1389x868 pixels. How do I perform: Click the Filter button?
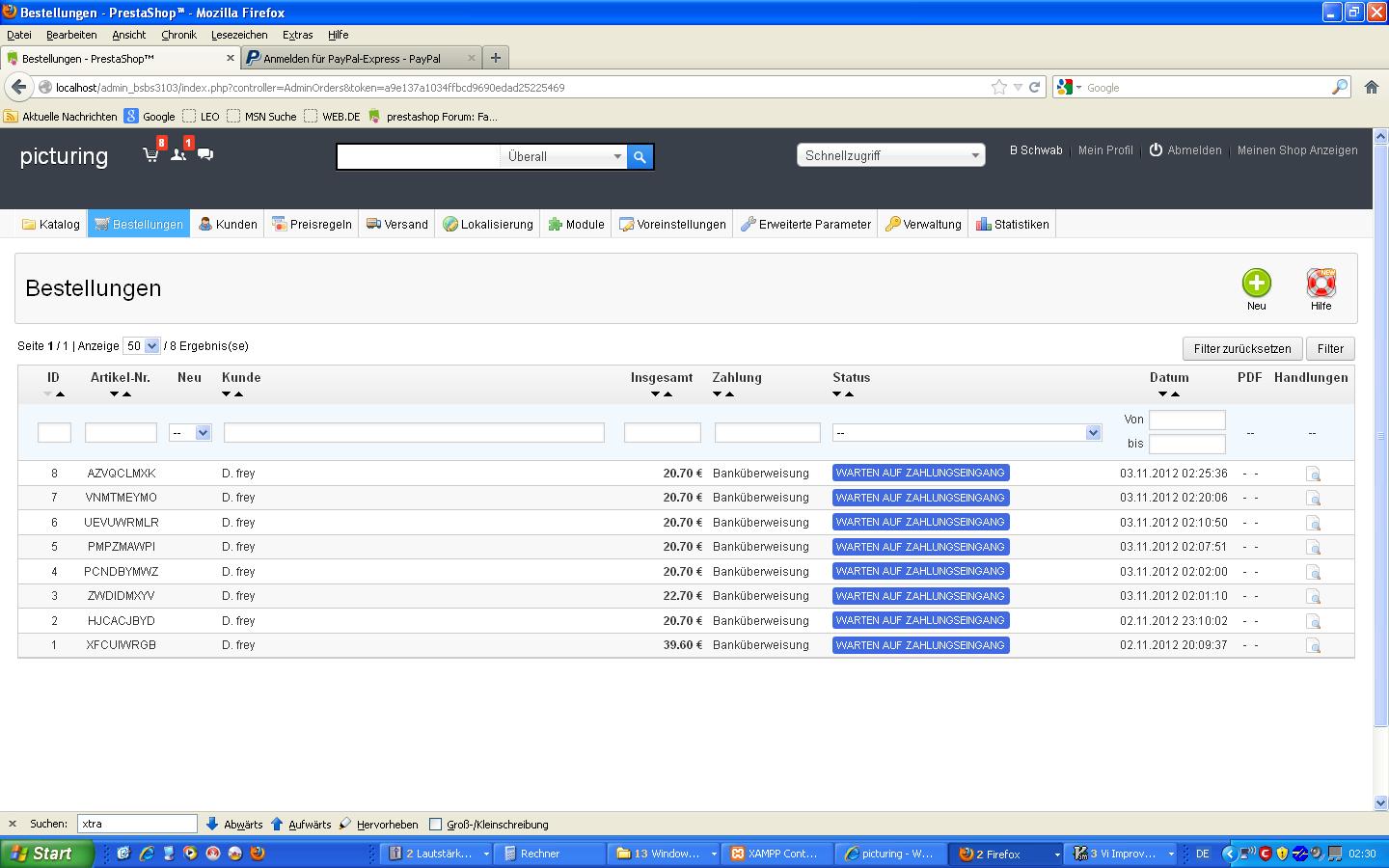coord(1330,348)
